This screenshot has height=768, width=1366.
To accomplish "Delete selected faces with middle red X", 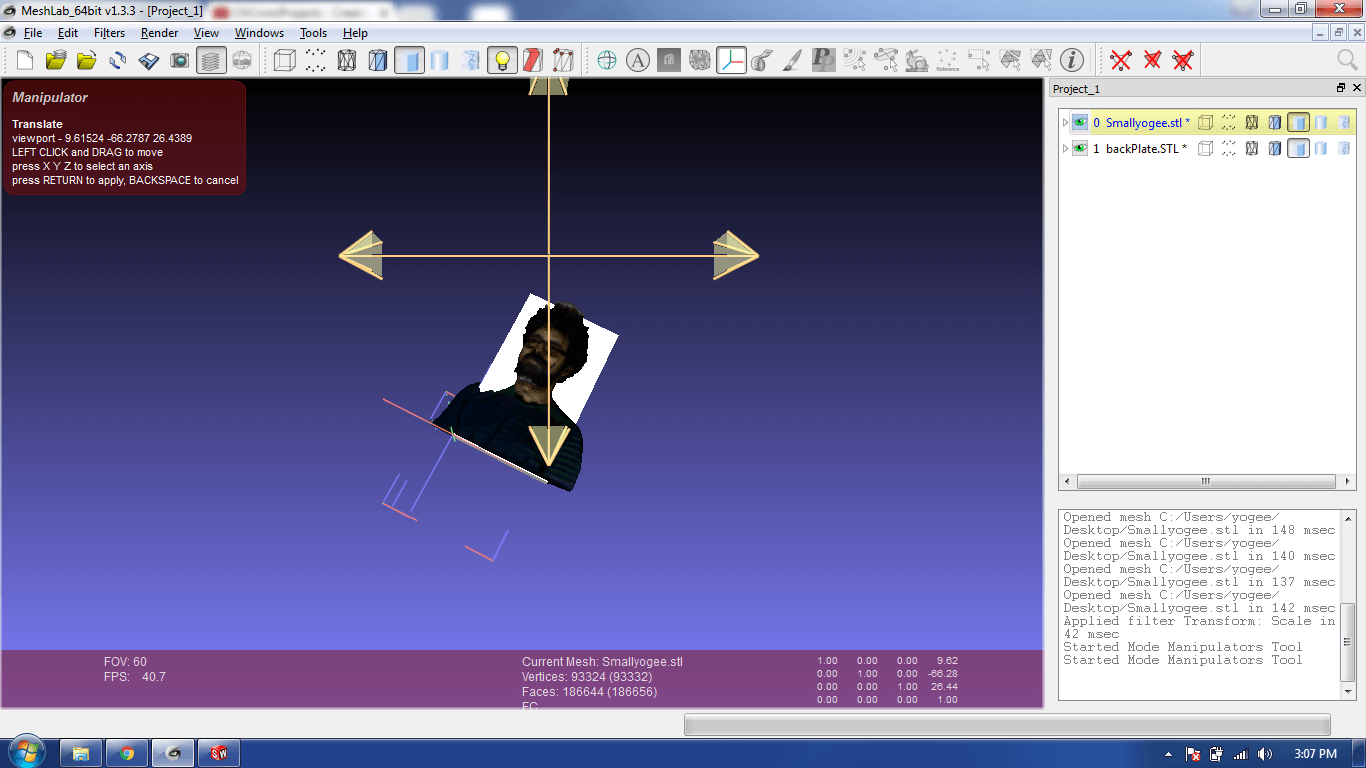I will [x=1152, y=61].
